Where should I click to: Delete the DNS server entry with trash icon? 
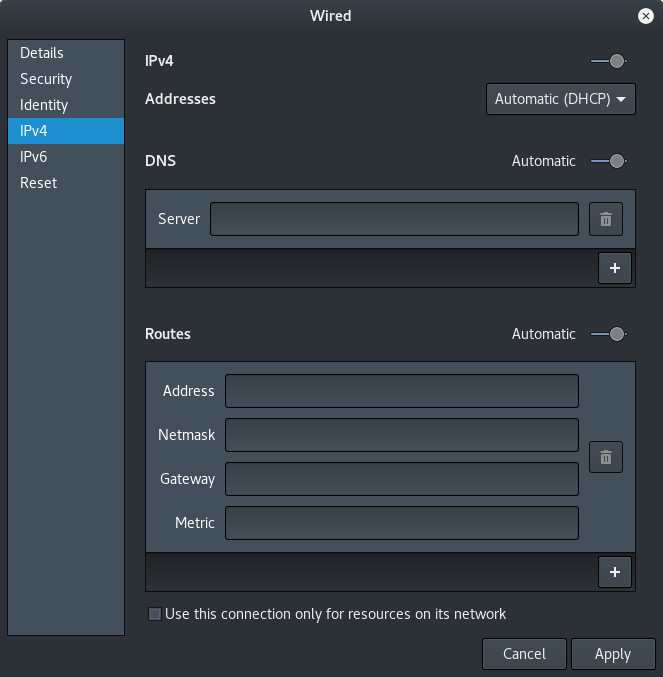pyautogui.click(x=605, y=219)
